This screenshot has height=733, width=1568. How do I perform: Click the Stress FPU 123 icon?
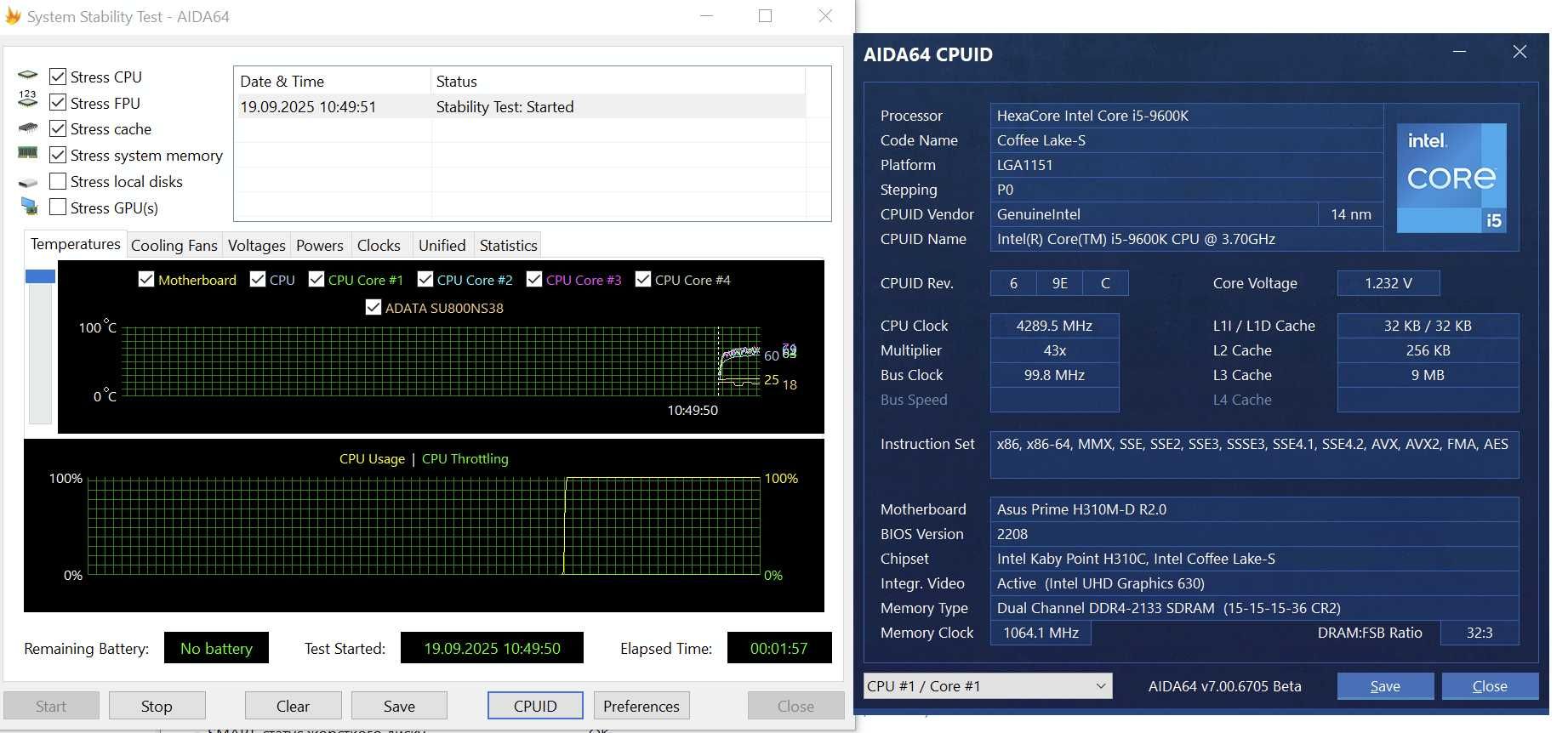(x=28, y=99)
